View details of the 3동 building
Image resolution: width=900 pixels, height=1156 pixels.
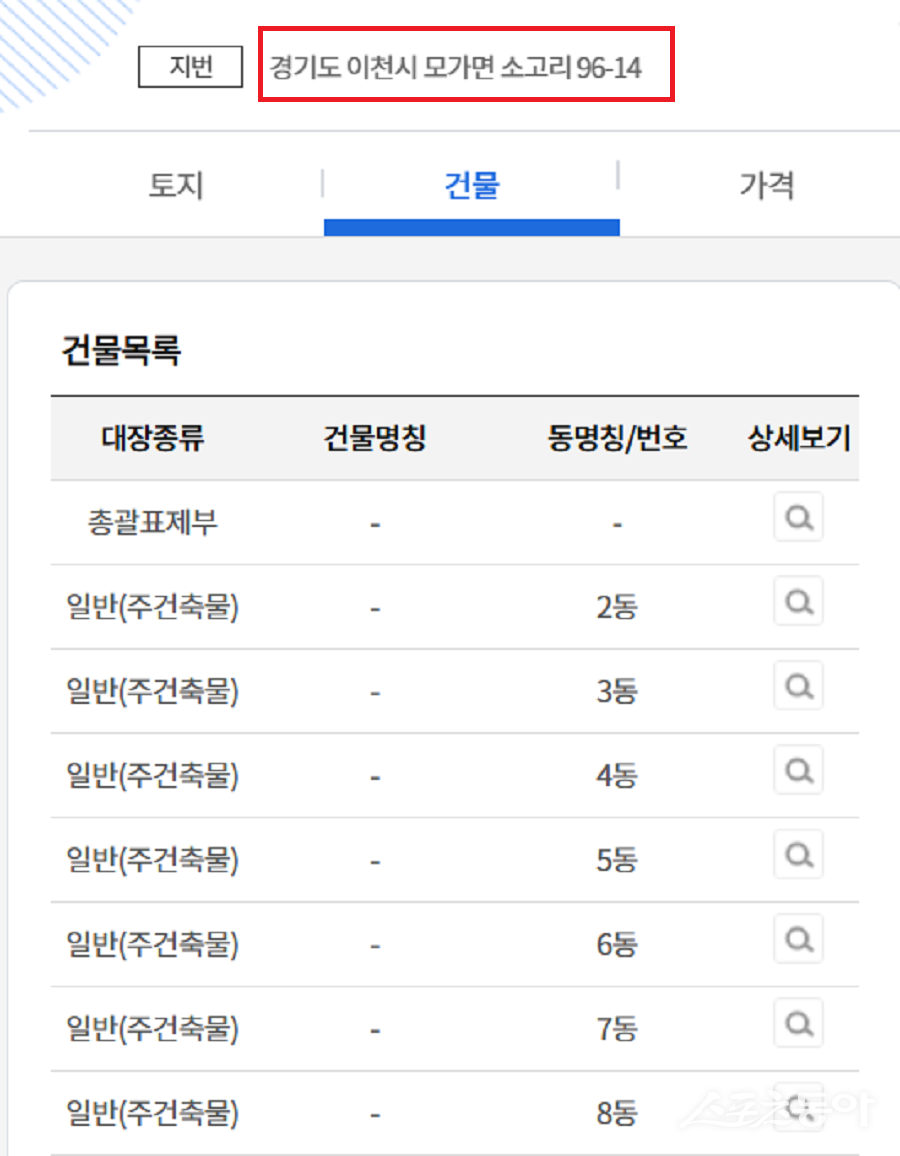pyautogui.click(x=798, y=686)
